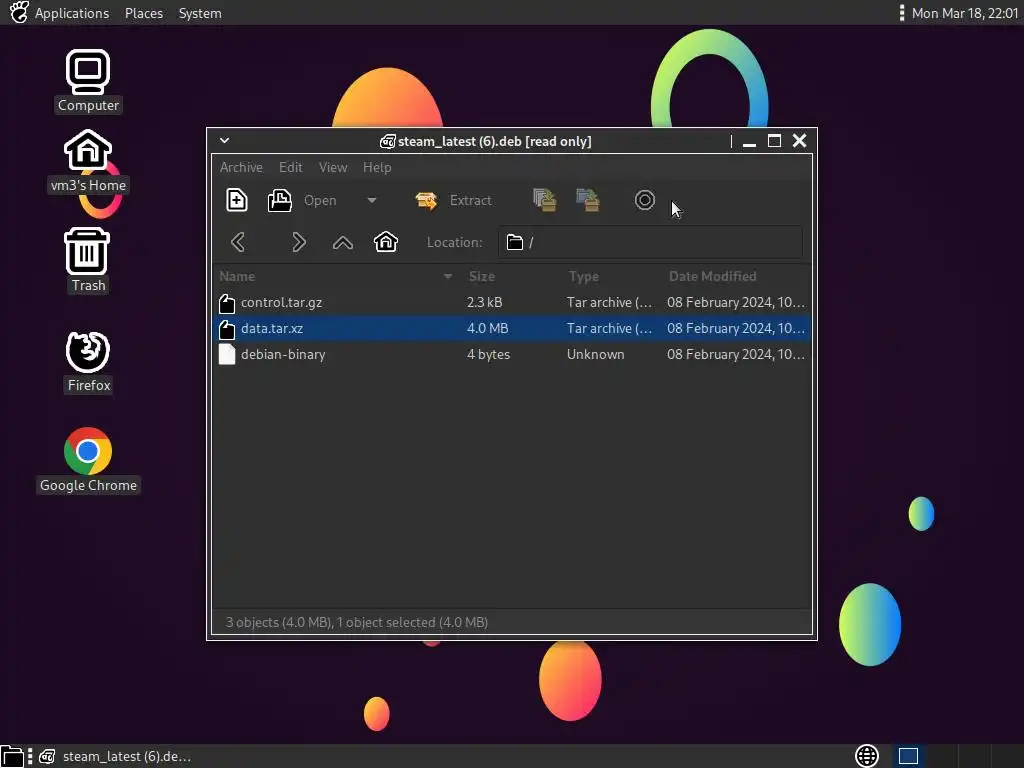The image size is (1024, 768).
Task: Go back with the left arrow
Action: tap(238, 242)
